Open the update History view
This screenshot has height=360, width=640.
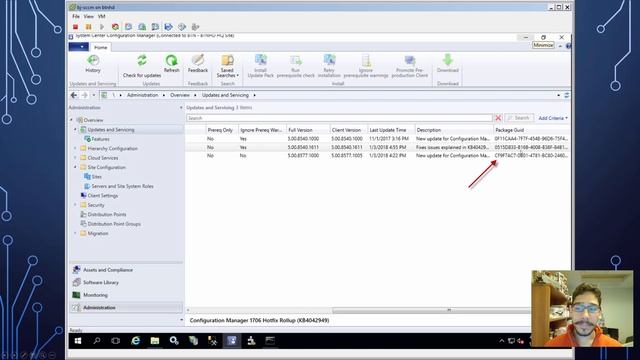click(93, 64)
